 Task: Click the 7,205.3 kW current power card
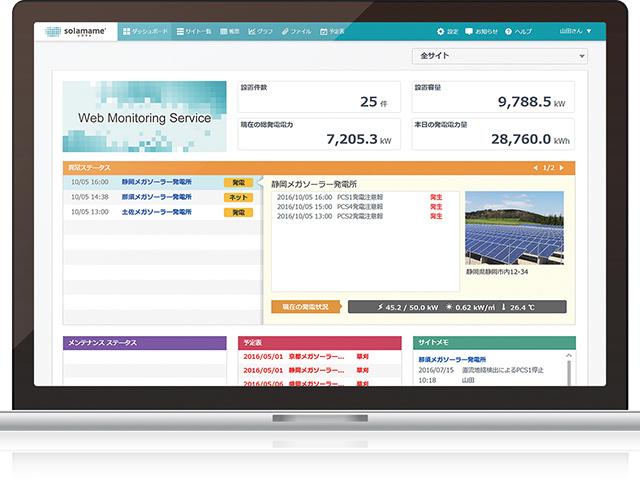(x=319, y=134)
